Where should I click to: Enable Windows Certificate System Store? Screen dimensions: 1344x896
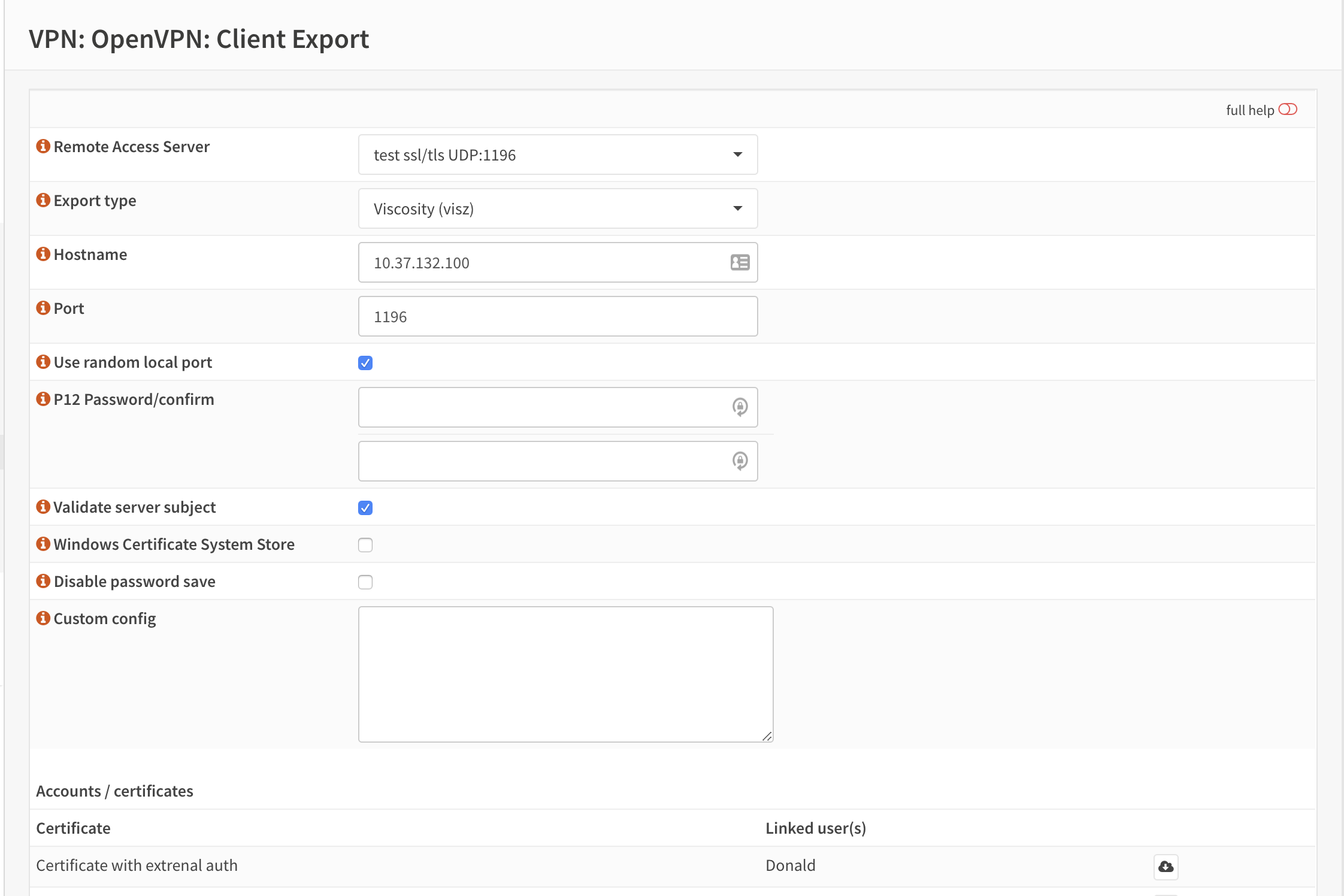pyautogui.click(x=365, y=545)
